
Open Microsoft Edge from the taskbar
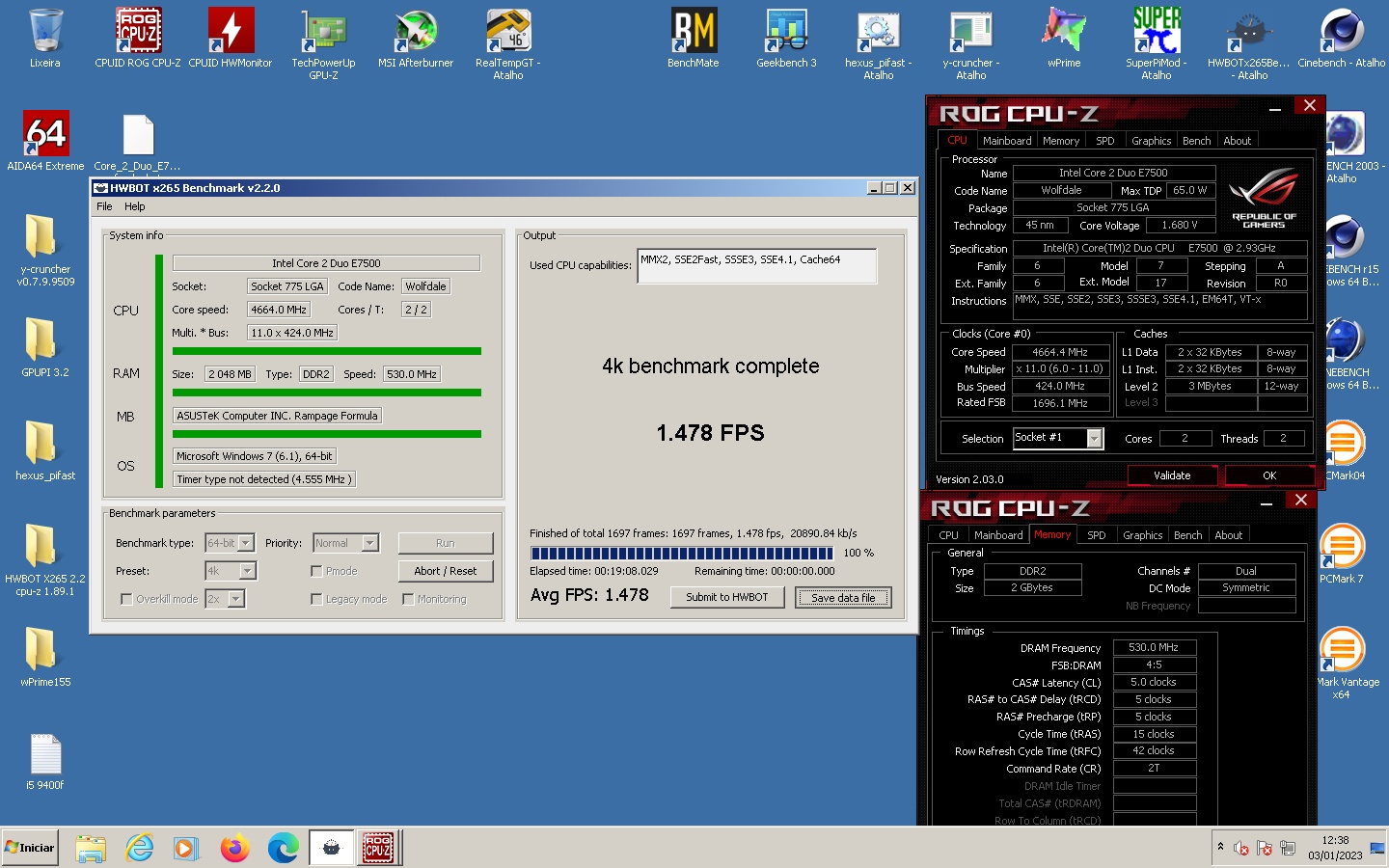[283, 848]
